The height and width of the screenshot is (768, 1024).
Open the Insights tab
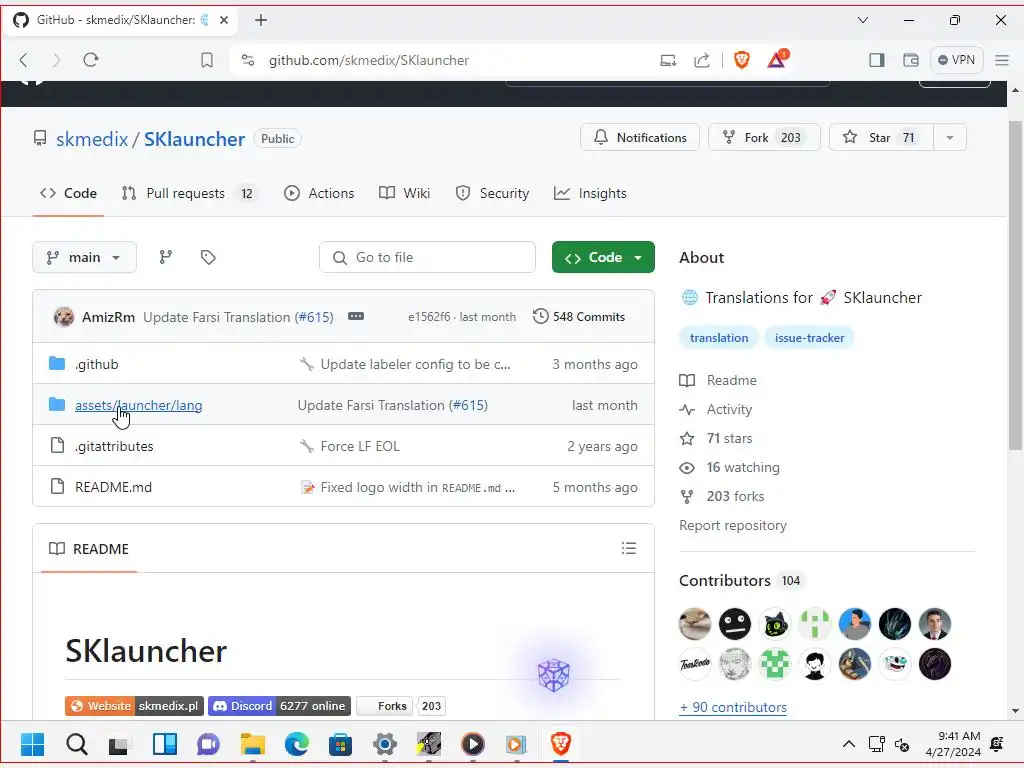[590, 193]
